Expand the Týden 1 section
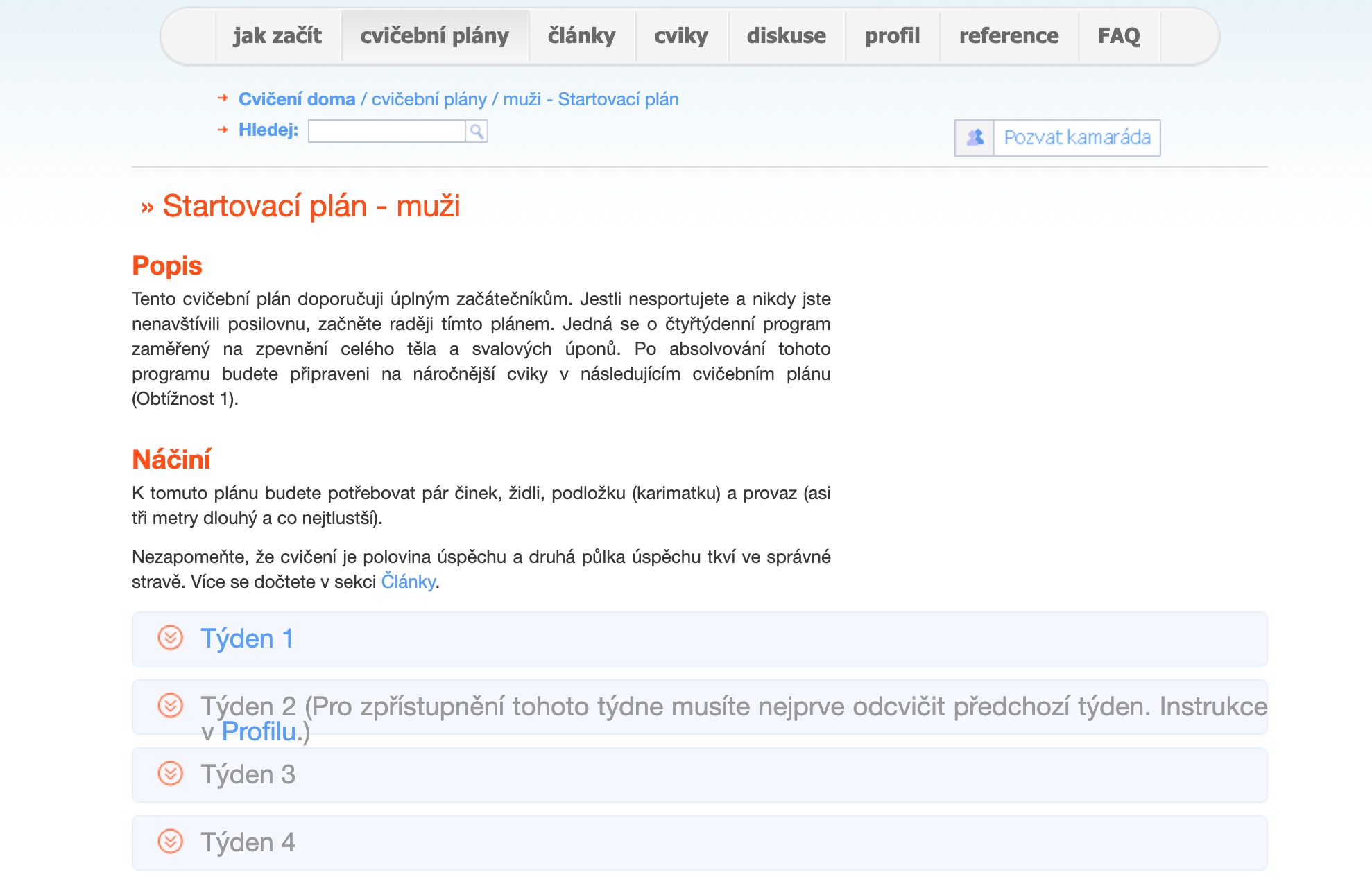This screenshot has height=886, width=1372. coord(247,639)
